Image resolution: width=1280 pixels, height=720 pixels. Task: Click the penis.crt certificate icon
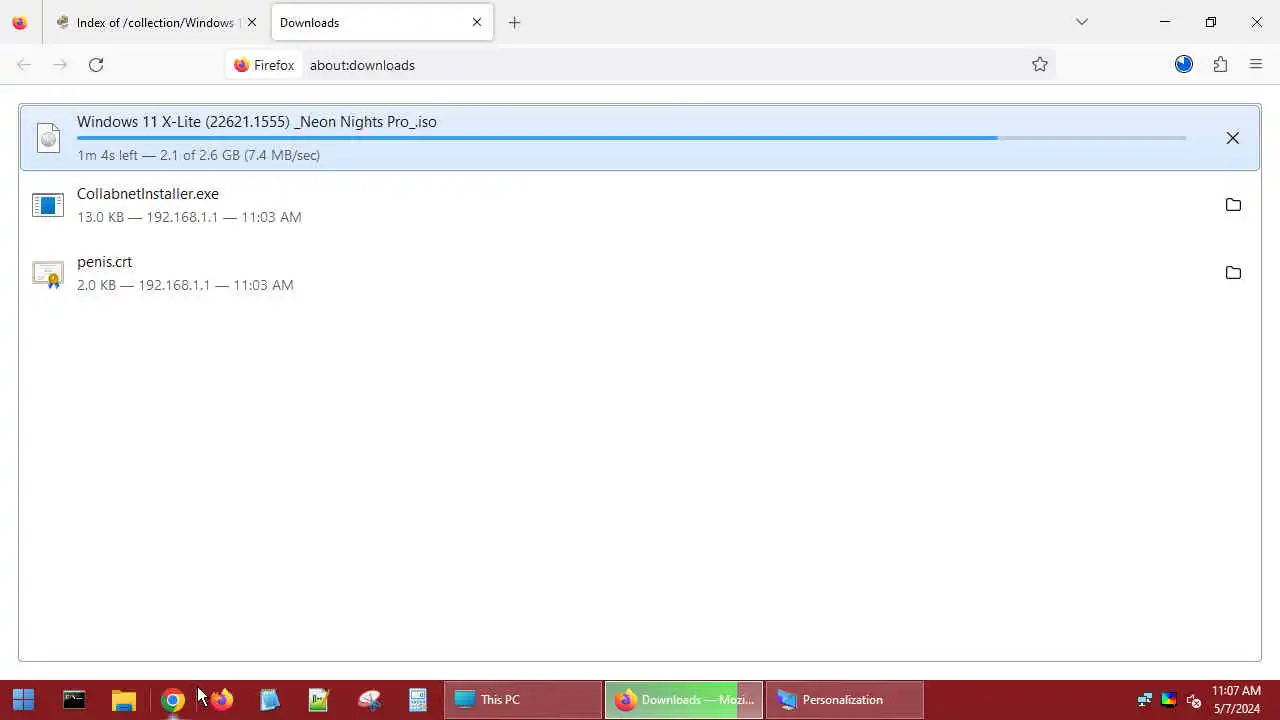click(48, 273)
